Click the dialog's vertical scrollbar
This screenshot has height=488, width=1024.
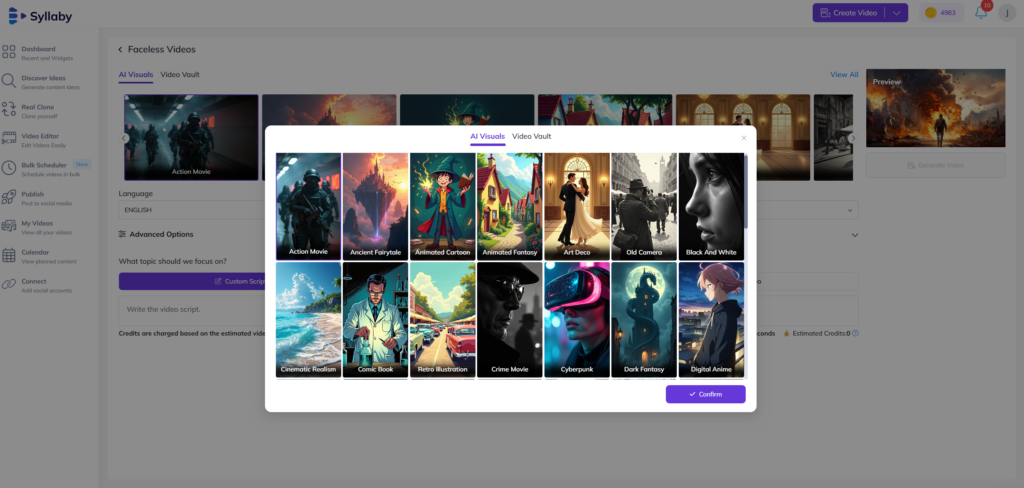click(x=747, y=200)
